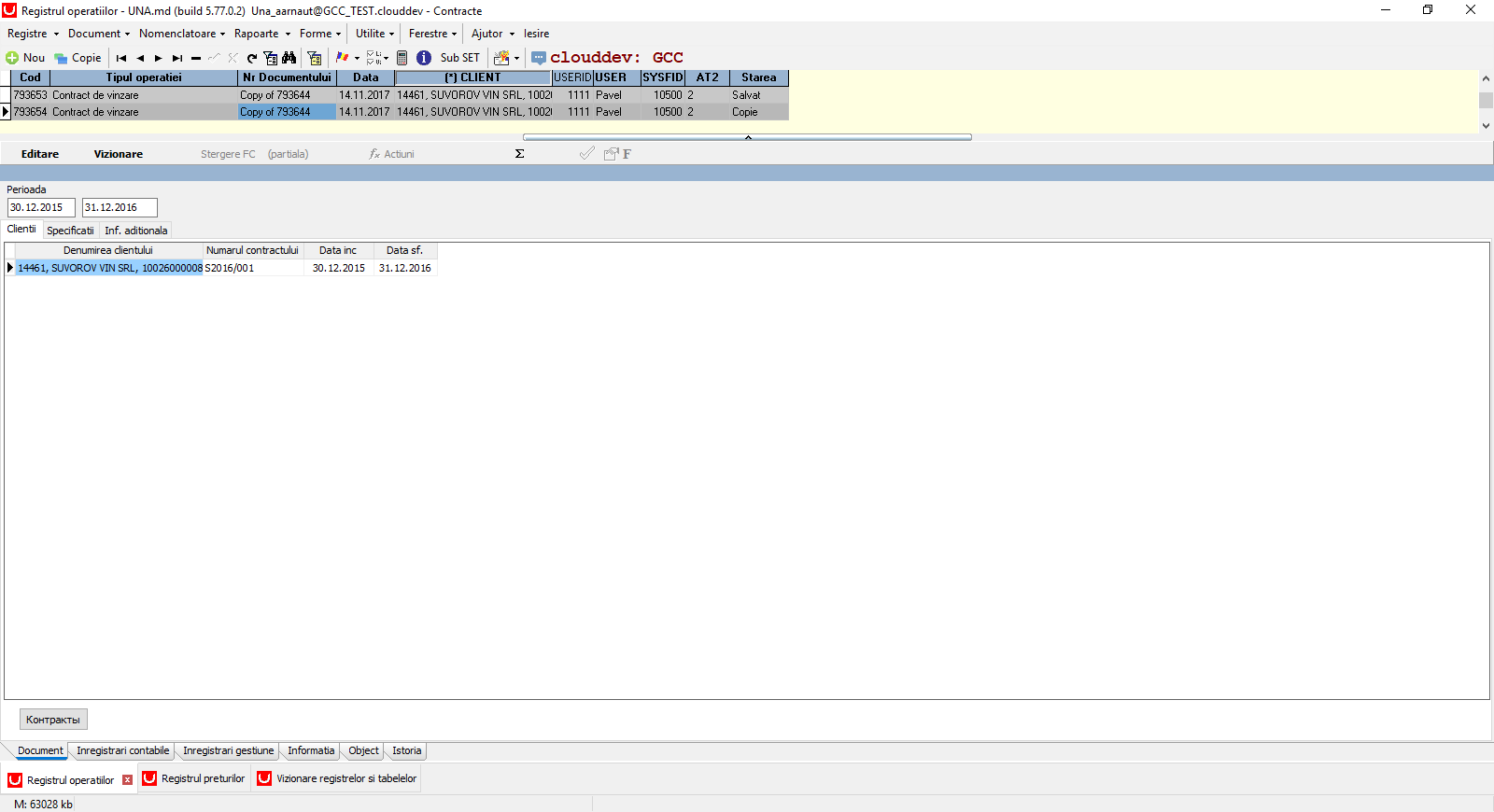1494x812 pixels.
Task: Switch to the Specificatii tab
Action: [70, 231]
